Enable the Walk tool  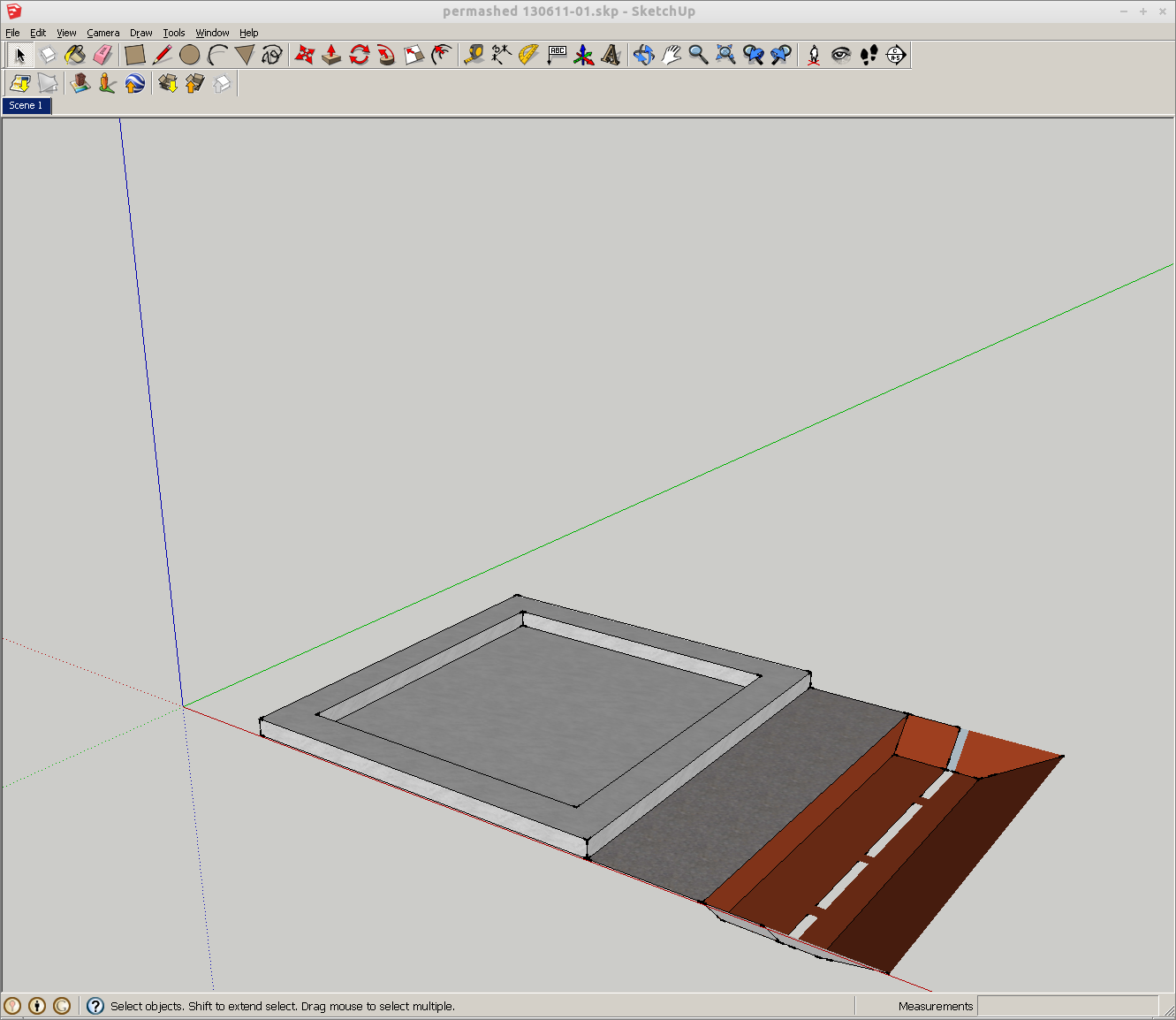pos(869,55)
